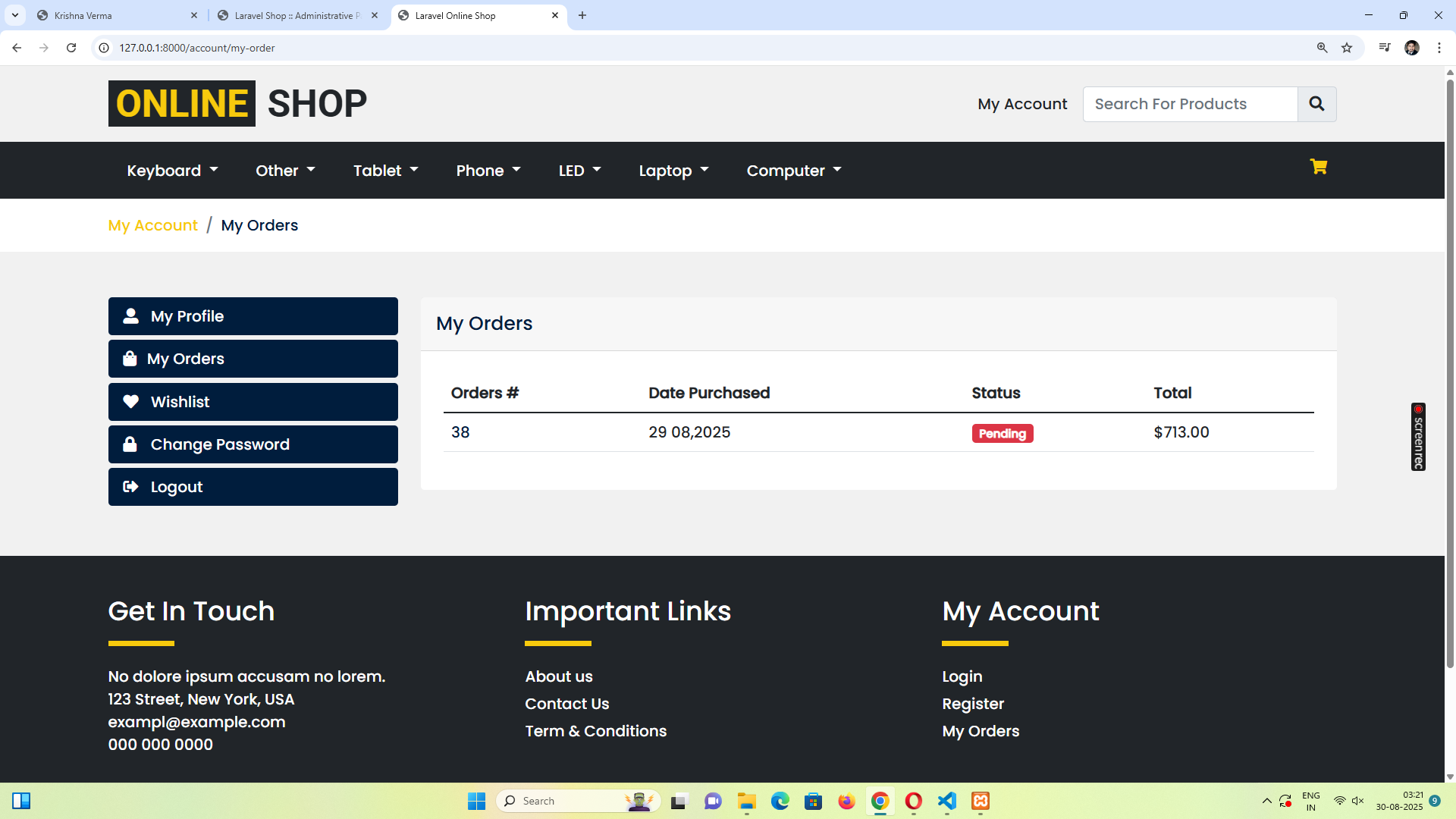Open the Wi-Fi network icon in tray

(1340, 801)
